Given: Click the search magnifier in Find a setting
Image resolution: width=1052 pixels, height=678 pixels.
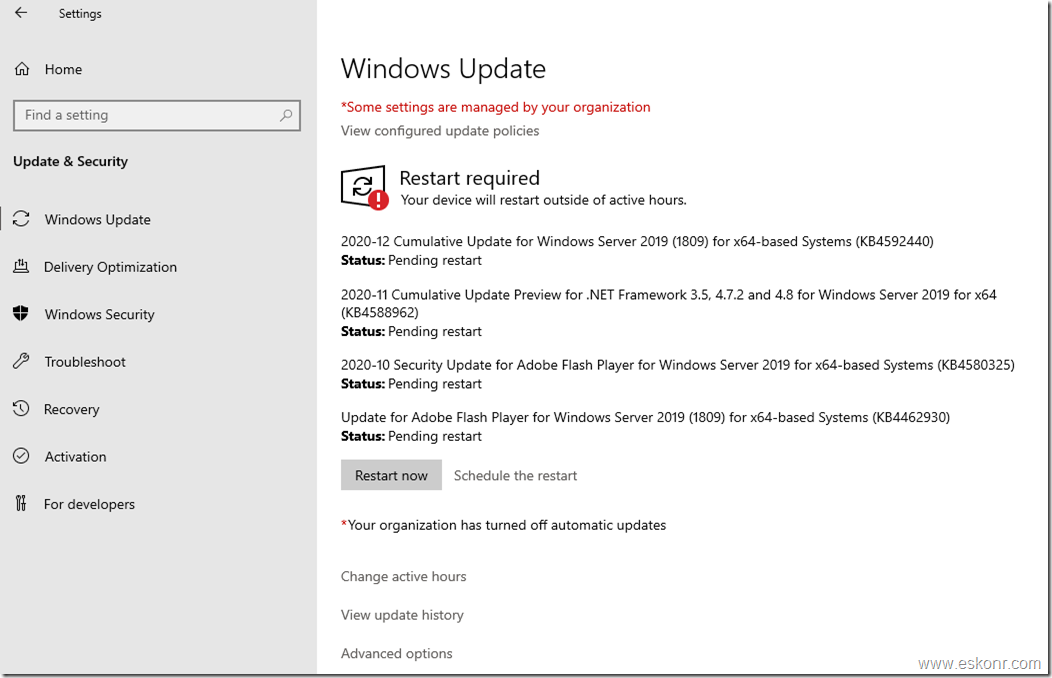Looking at the screenshot, I should tap(285, 115).
